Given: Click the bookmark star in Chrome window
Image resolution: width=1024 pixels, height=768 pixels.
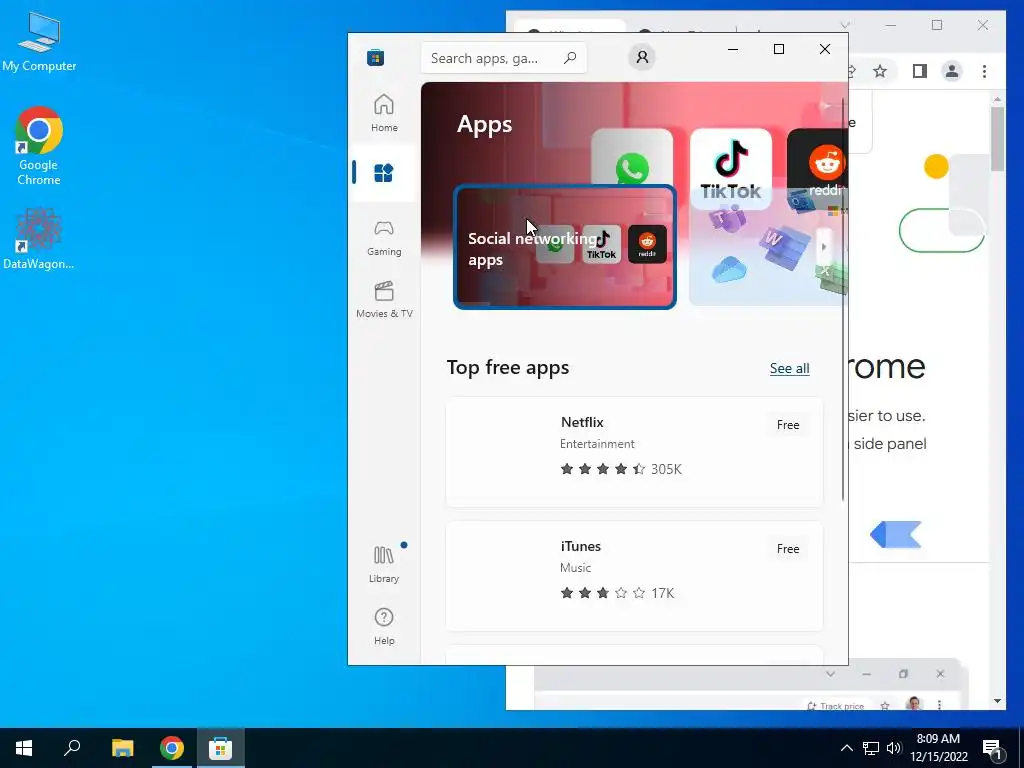Looking at the screenshot, I should pos(880,71).
